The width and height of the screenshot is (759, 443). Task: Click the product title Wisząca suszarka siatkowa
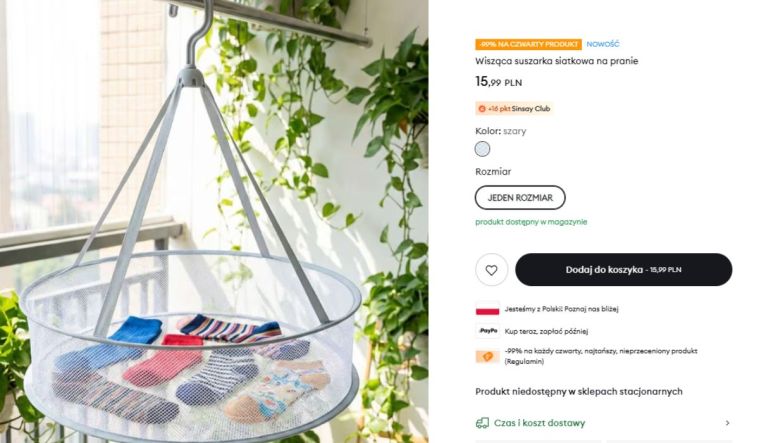(x=556, y=61)
